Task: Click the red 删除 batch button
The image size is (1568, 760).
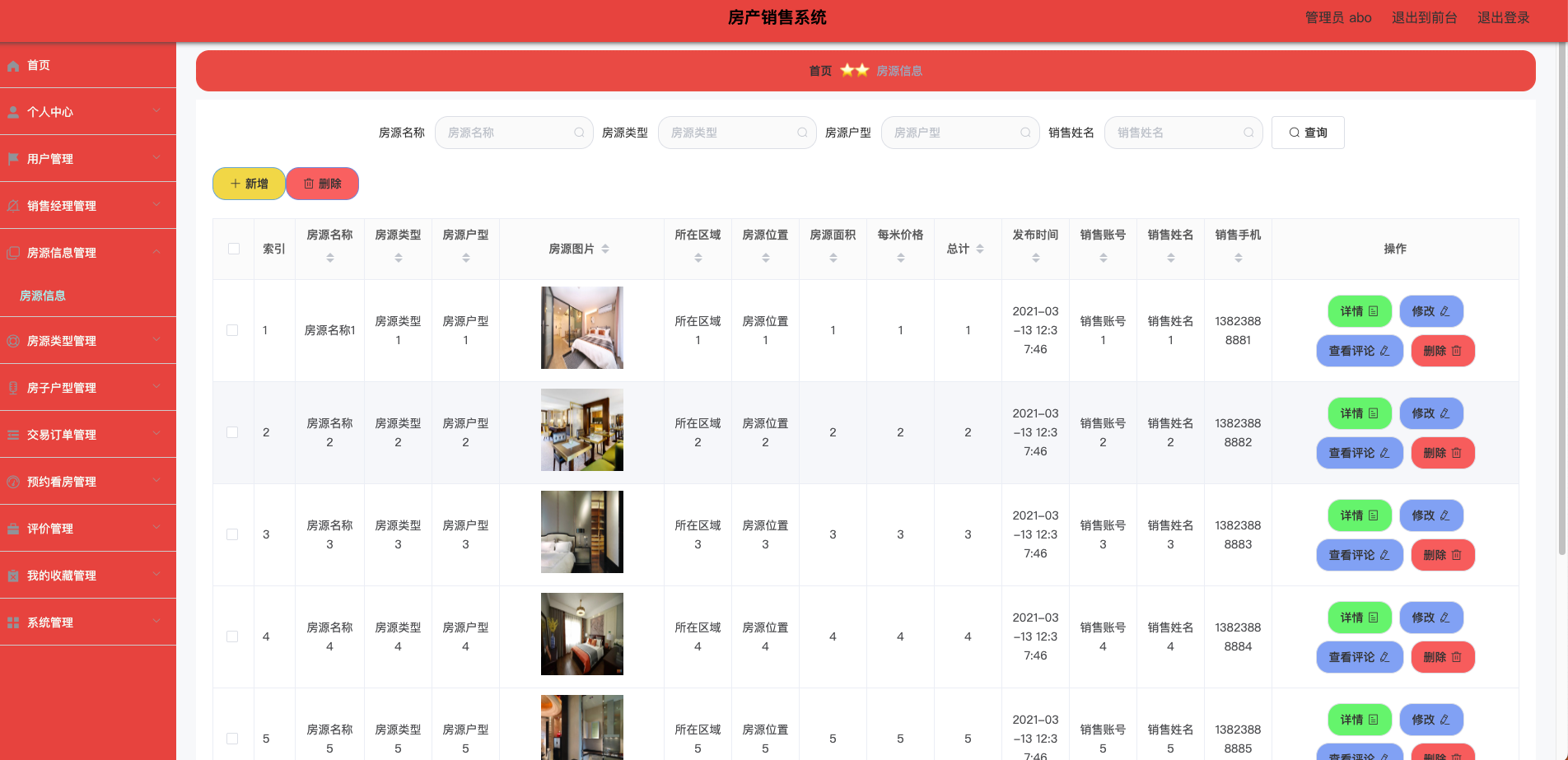Action: (x=322, y=184)
